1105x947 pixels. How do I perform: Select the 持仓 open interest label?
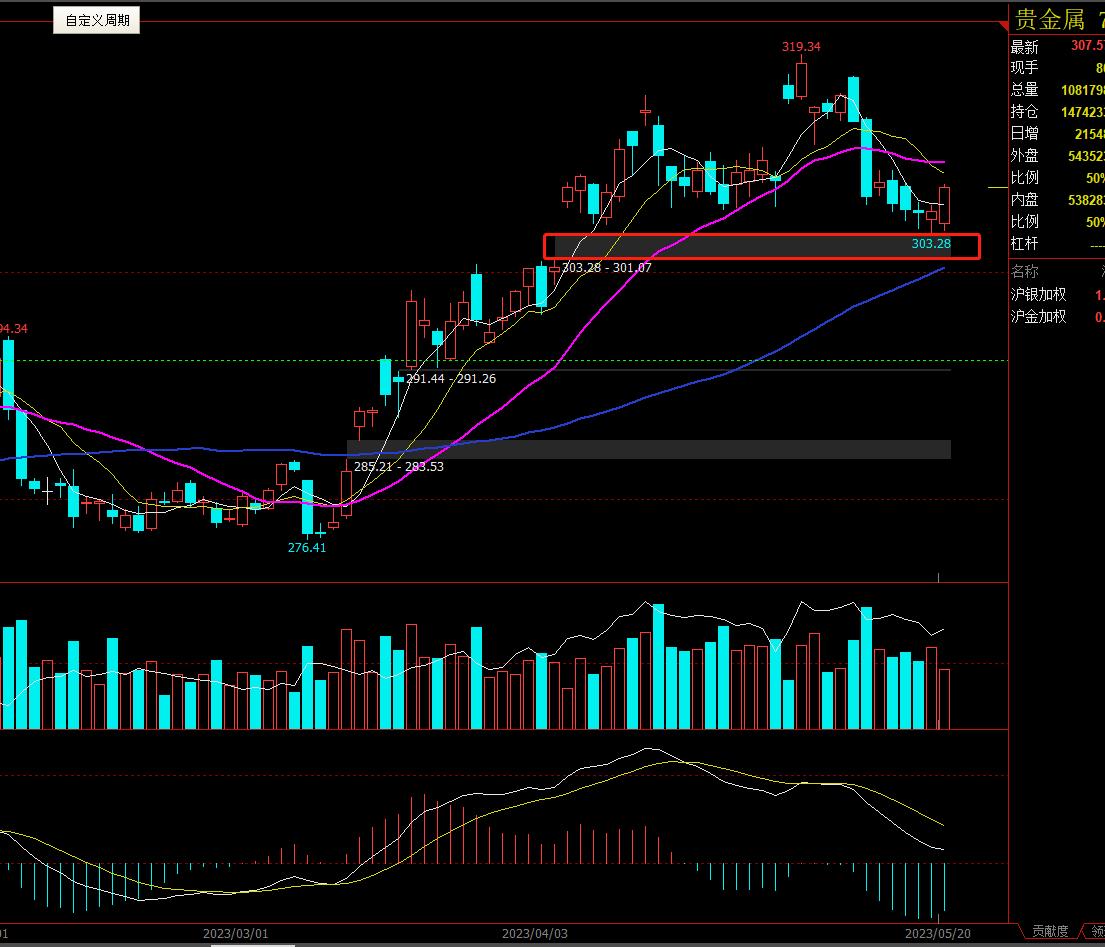[1025, 111]
